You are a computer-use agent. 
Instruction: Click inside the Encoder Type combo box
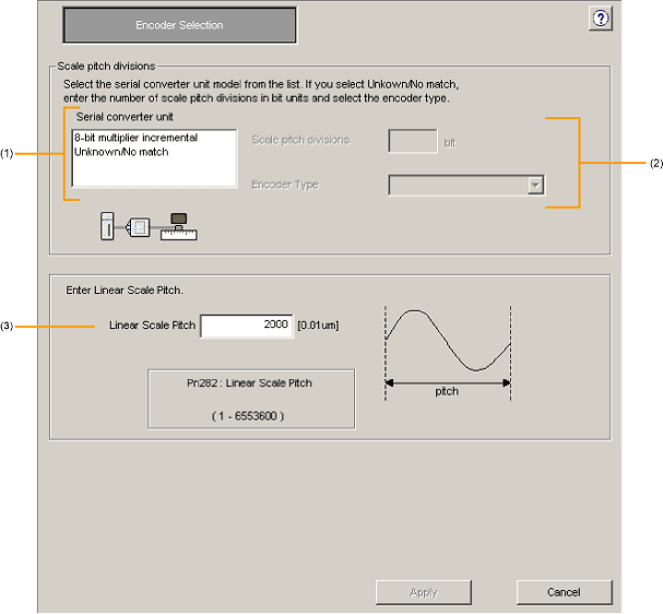click(x=457, y=185)
